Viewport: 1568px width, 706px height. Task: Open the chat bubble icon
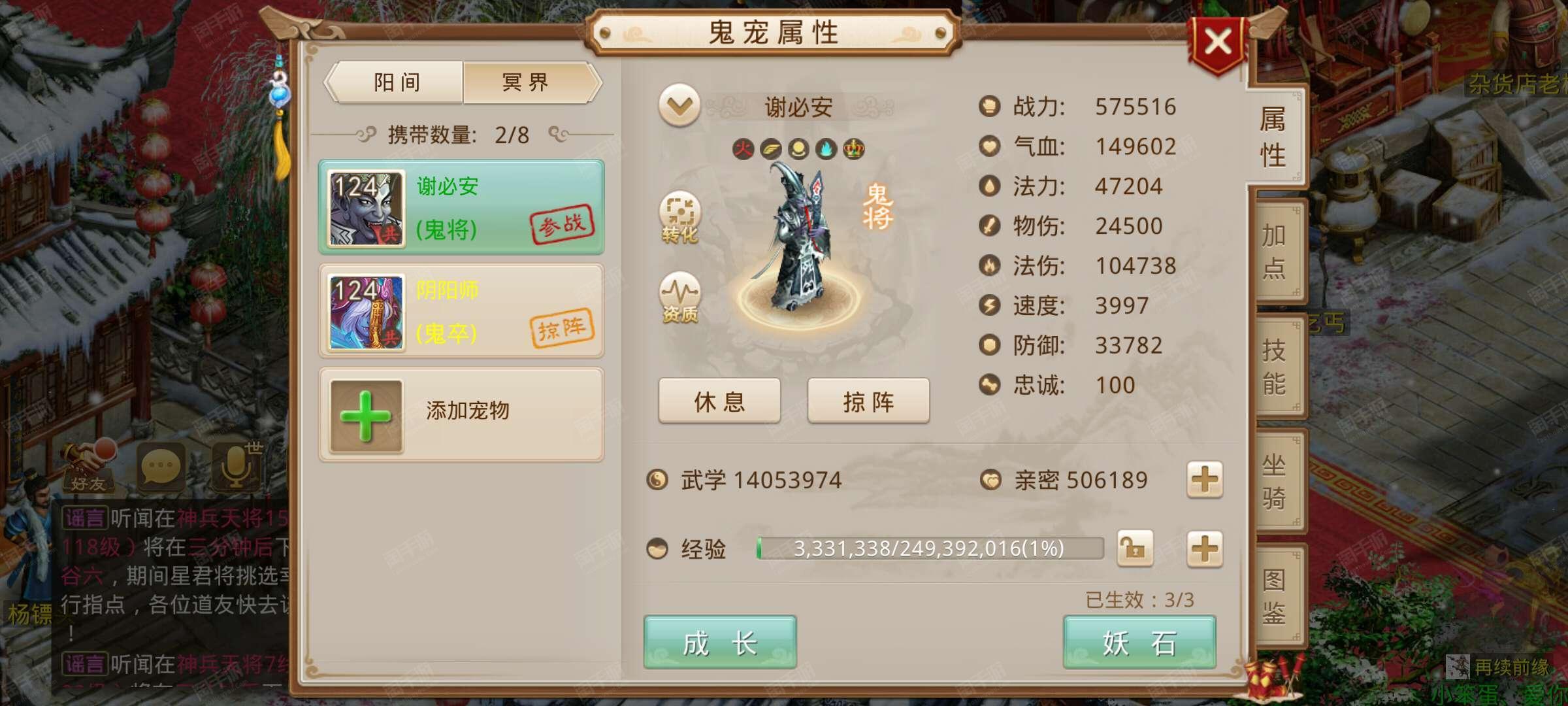point(161,466)
